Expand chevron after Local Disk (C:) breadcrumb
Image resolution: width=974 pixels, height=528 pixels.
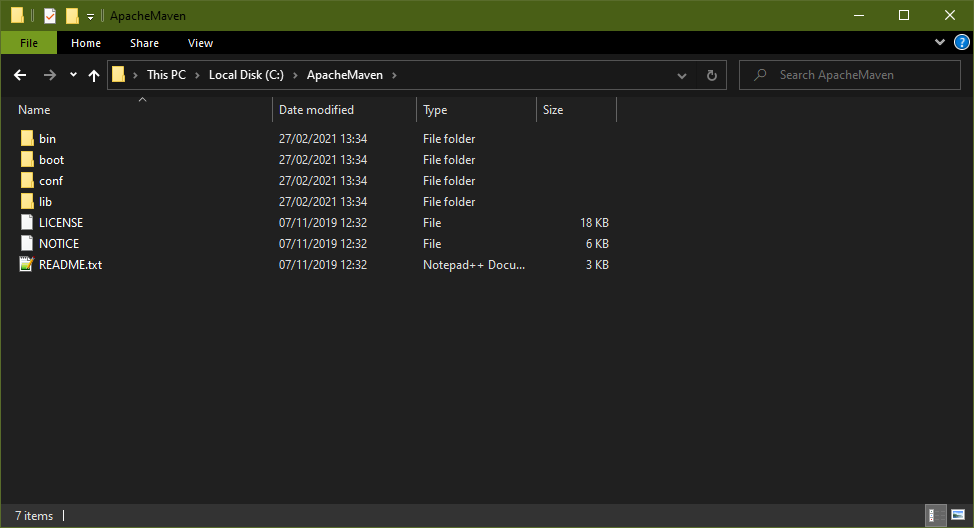[x=295, y=75]
